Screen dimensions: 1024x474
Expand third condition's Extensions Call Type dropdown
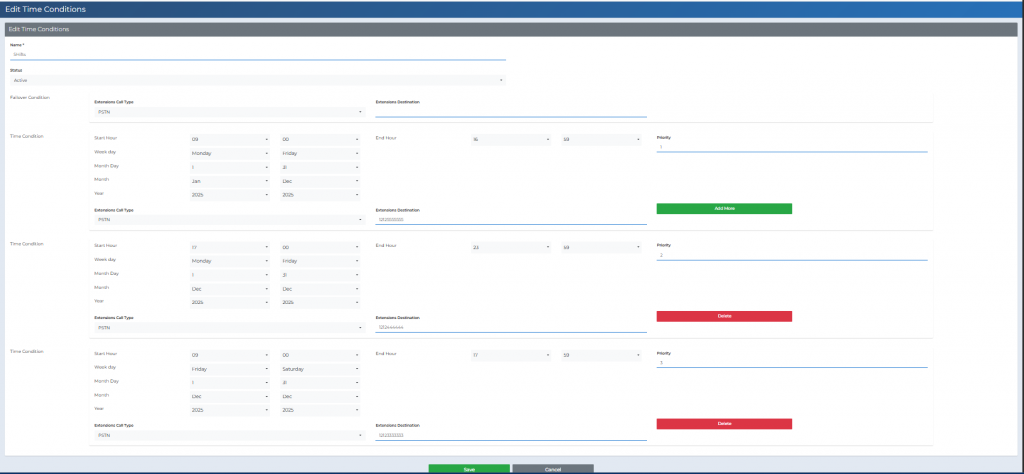point(227,435)
